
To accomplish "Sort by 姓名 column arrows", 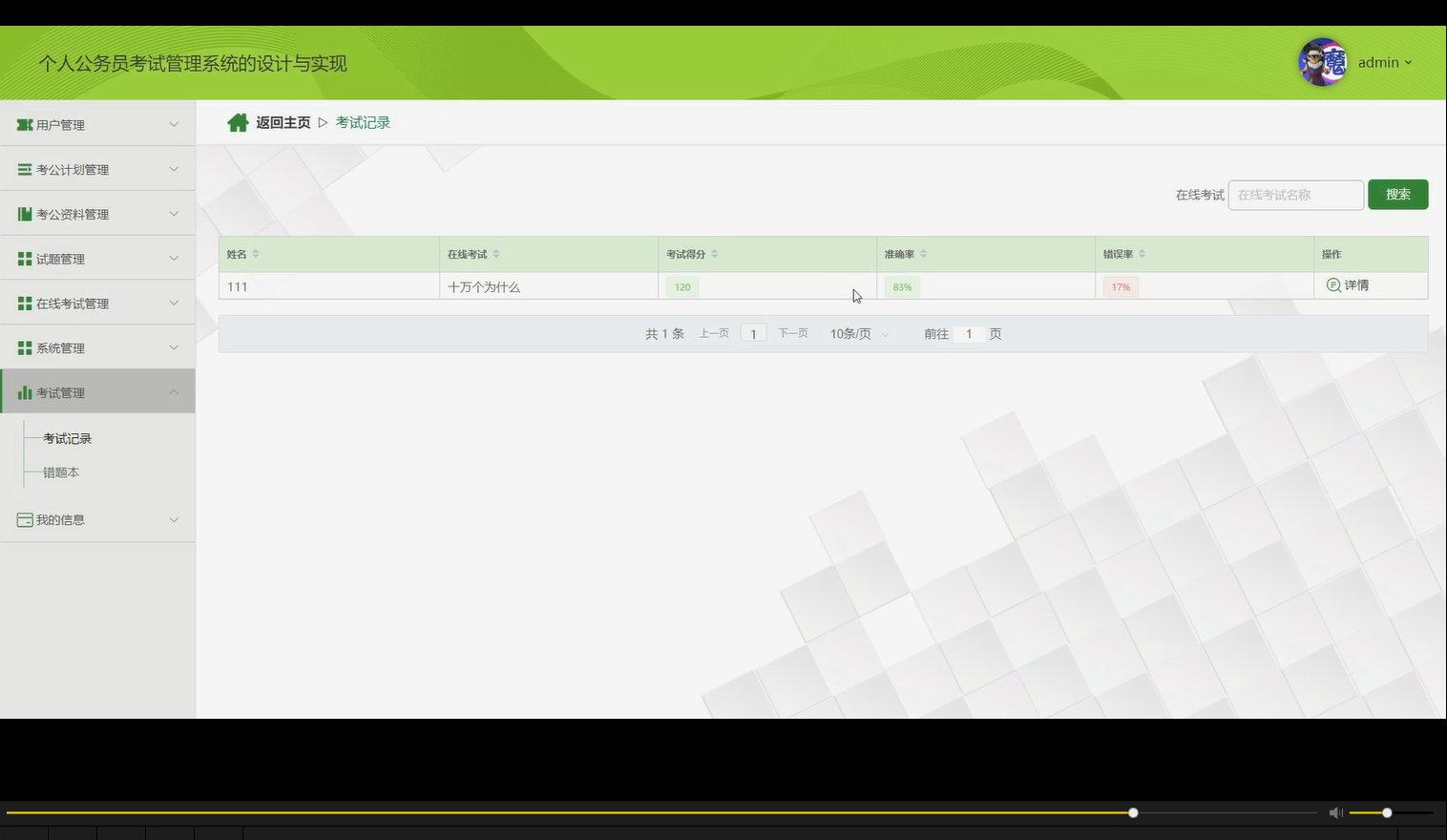I will [x=256, y=254].
